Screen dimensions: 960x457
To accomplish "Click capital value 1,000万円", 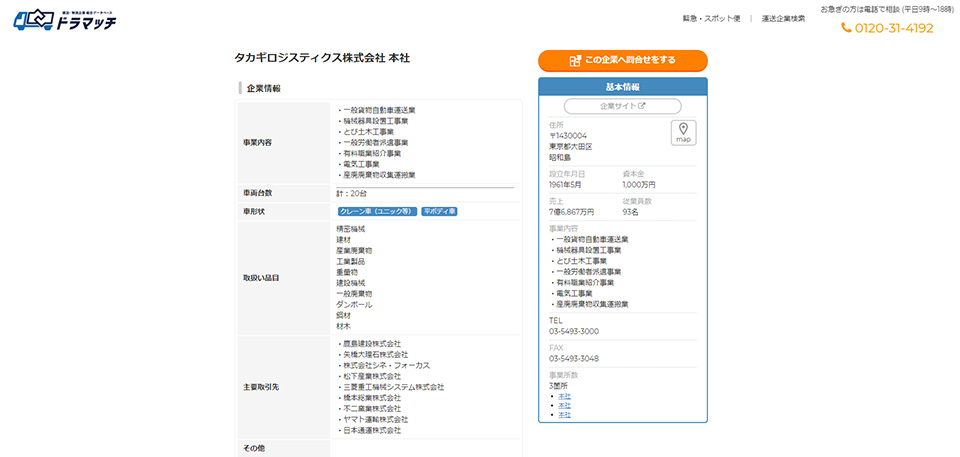I will tap(639, 184).
